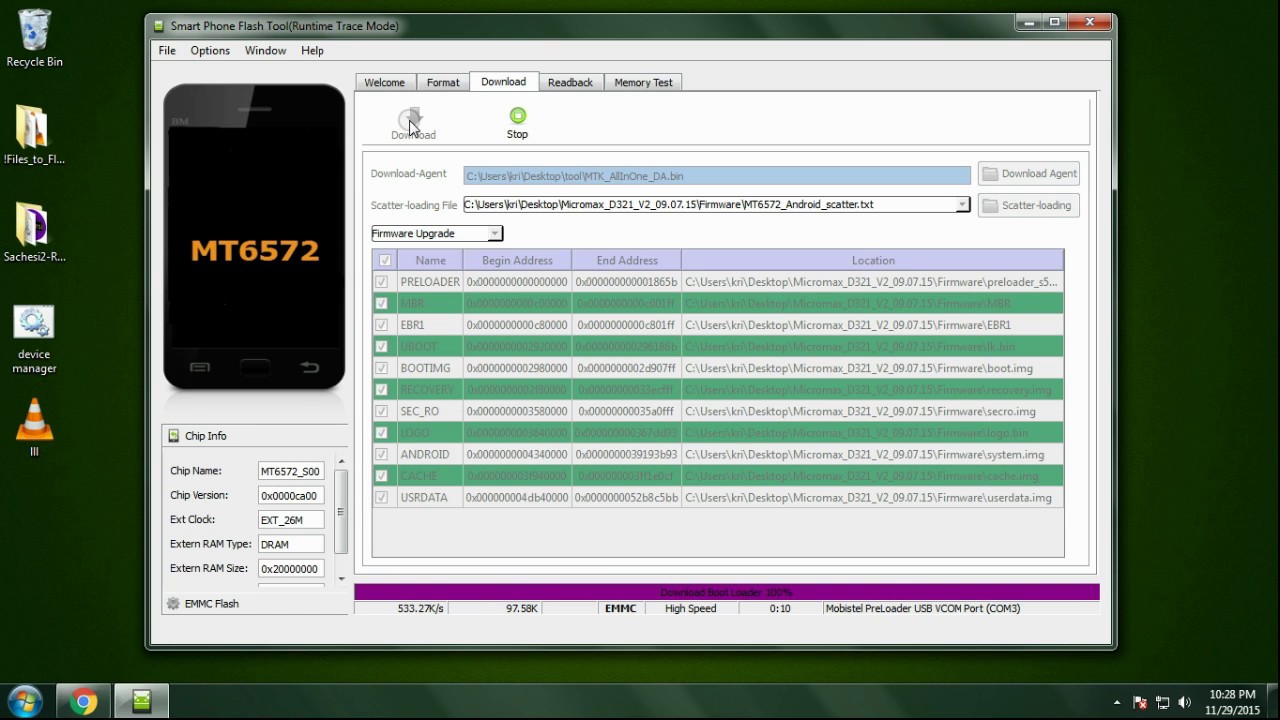Open the Options menu
Screen dimensions: 1280x720
[x=210, y=51]
